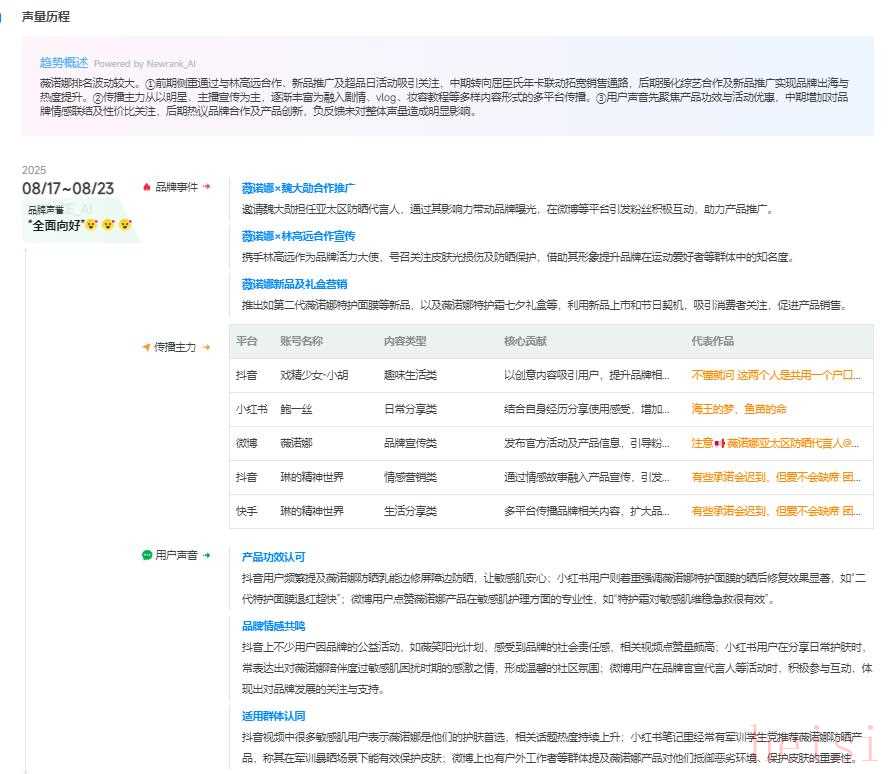Click the 账号名称 column header

(x=301, y=341)
